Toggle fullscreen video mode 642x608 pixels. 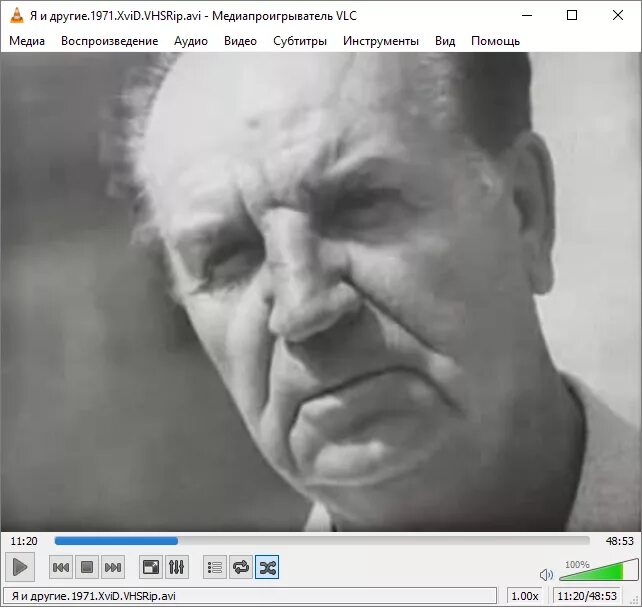click(151, 567)
